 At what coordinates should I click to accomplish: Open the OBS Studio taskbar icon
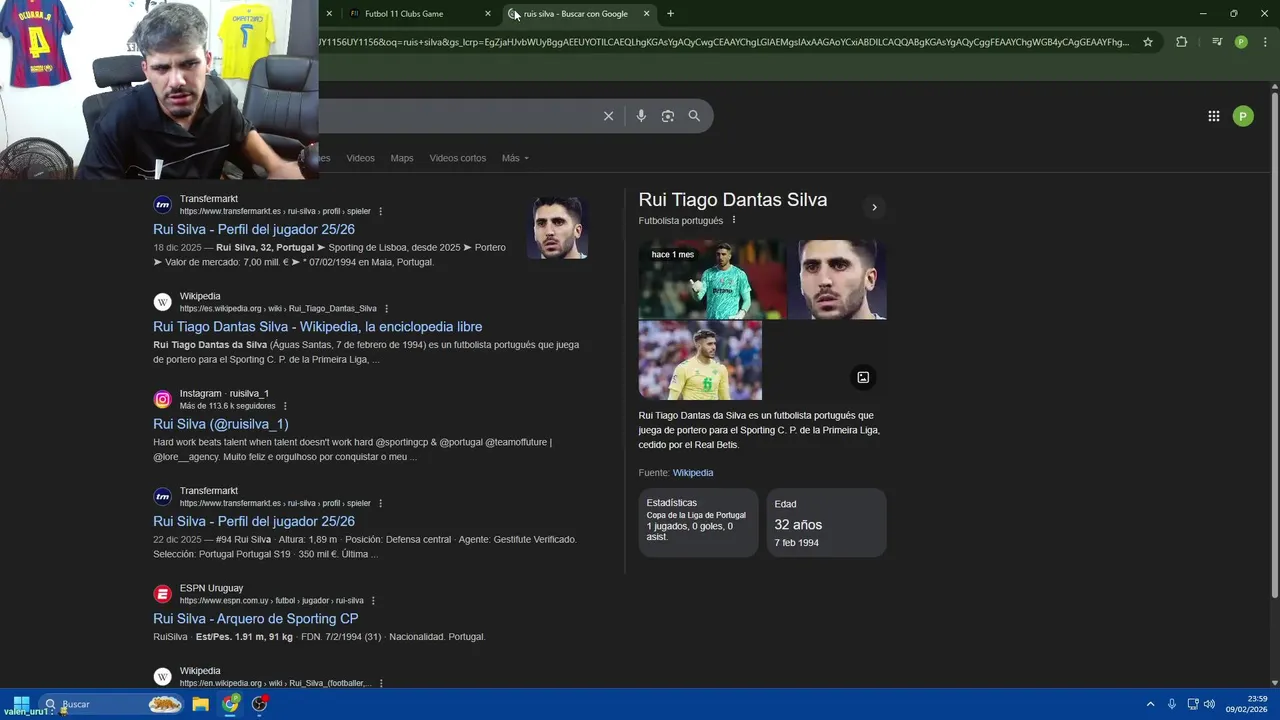pos(260,704)
